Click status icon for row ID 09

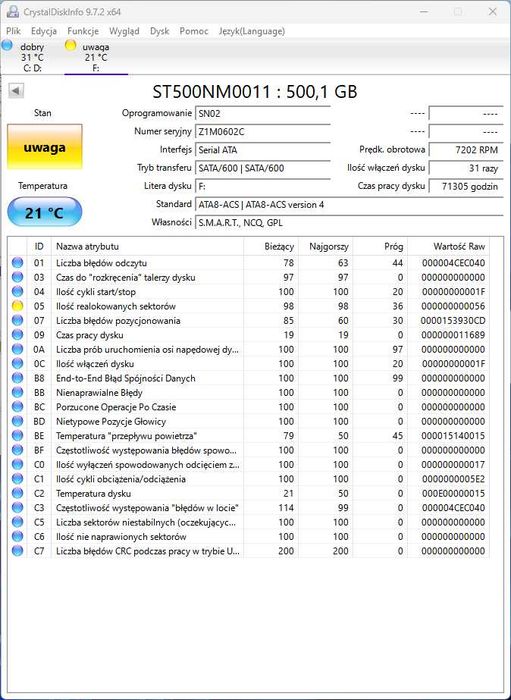17,335
